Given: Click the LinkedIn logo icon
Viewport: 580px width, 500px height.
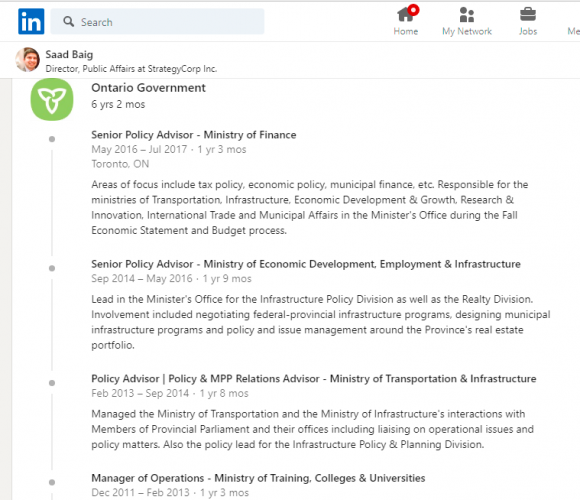Looking at the screenshot, I should [31, 21].
